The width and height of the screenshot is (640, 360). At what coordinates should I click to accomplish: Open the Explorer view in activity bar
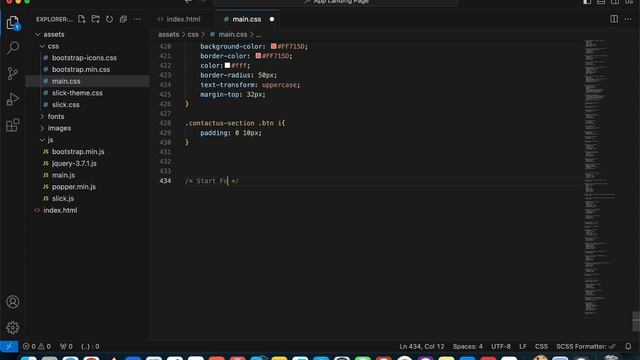click(x=13, y=22)
